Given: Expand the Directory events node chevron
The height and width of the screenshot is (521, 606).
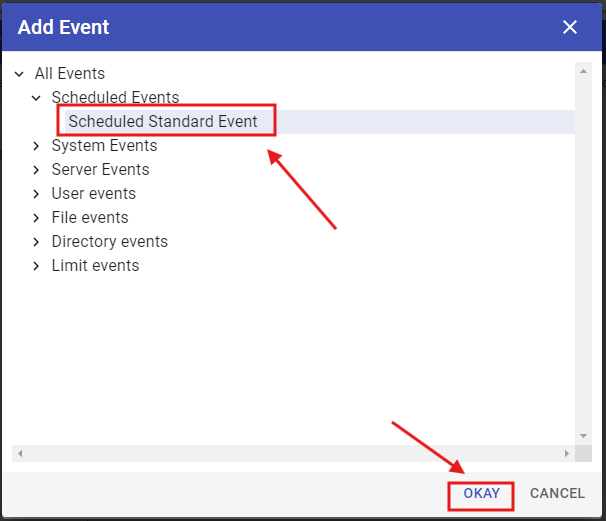Looking at the screenshot, I should point(37,242).
